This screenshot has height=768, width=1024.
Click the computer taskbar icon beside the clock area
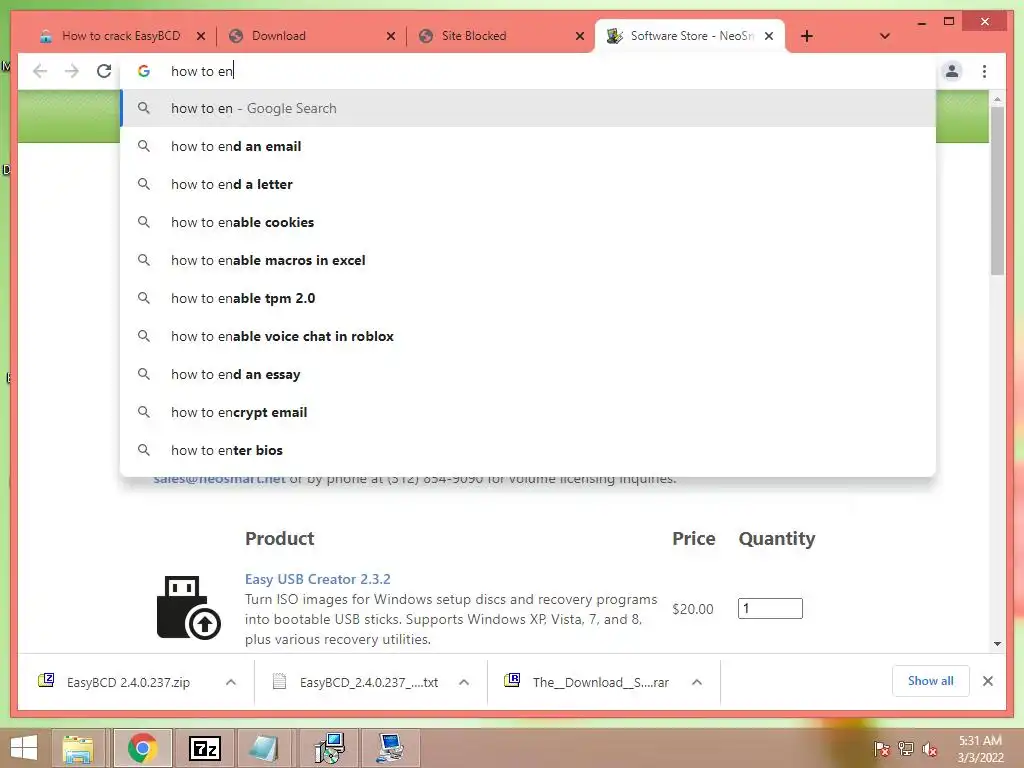[x=391, y=748]
